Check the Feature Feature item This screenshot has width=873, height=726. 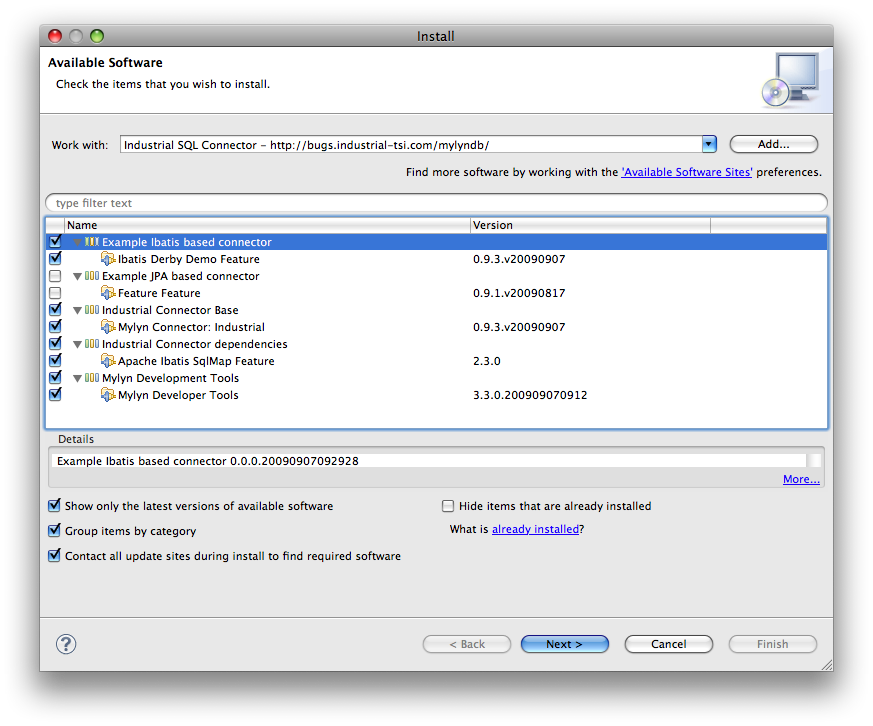(x=55, y=293)
